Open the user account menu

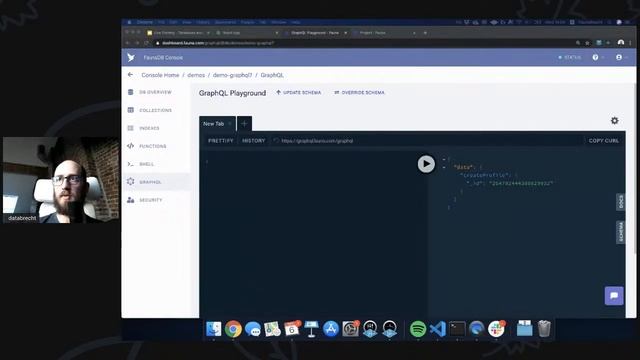click(619, 58)
